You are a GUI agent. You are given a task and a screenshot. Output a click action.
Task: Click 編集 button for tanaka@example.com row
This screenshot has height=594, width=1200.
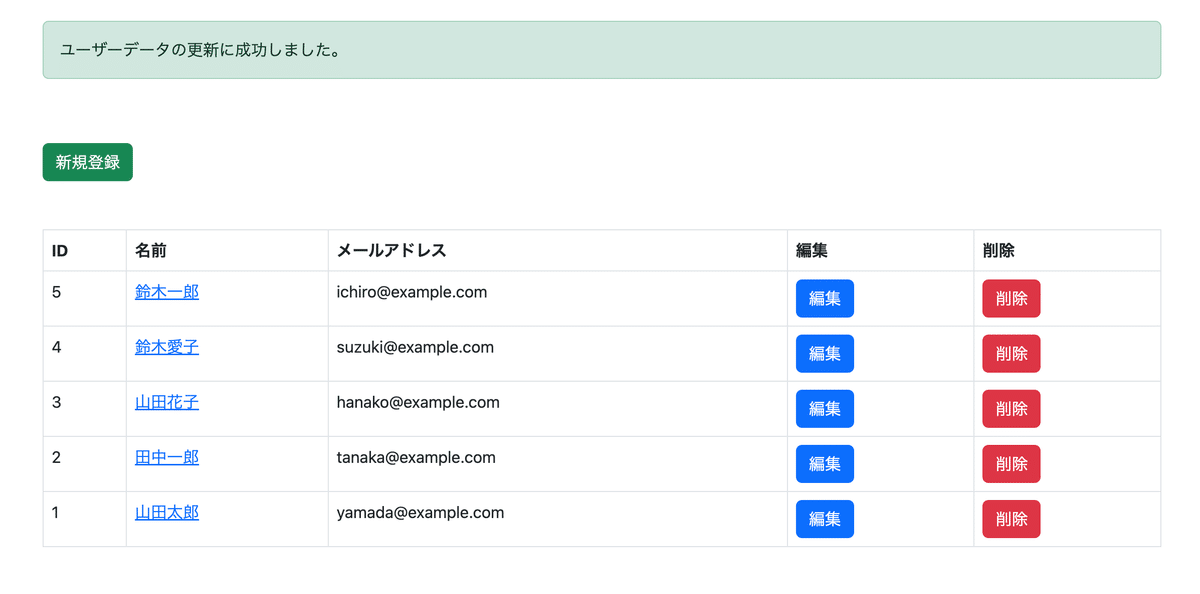coord(825,463)
